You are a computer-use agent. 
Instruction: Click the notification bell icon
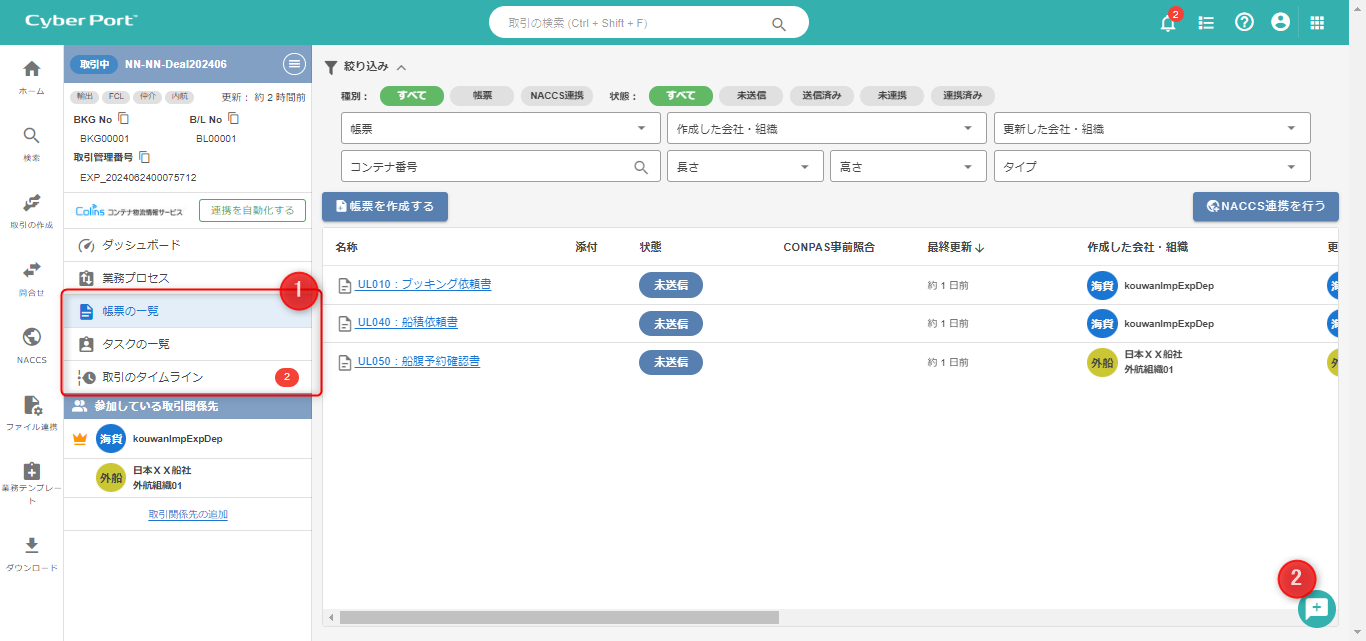(1167, 23)
